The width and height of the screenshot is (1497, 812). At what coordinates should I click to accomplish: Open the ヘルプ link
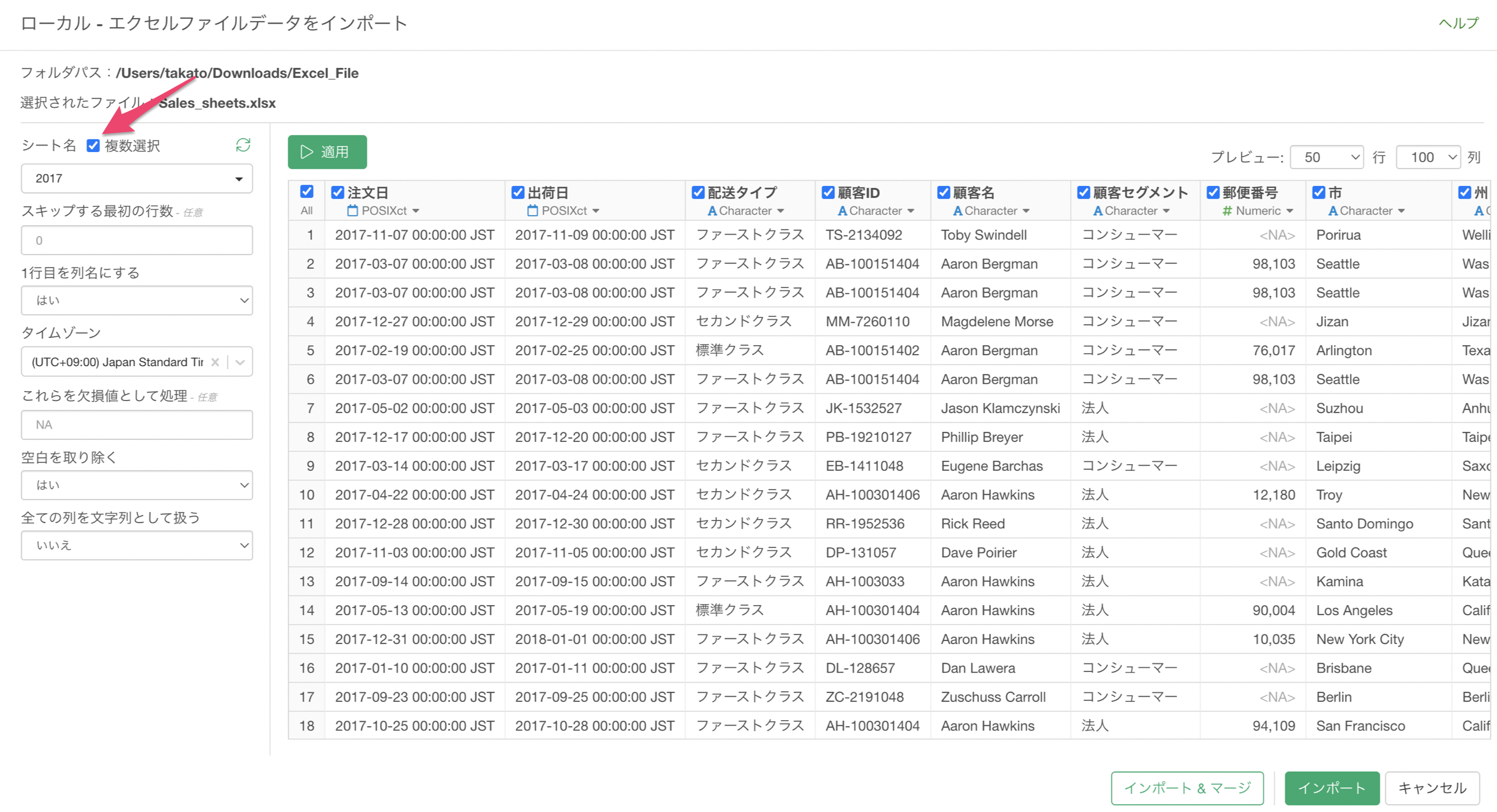point(1458,23)
